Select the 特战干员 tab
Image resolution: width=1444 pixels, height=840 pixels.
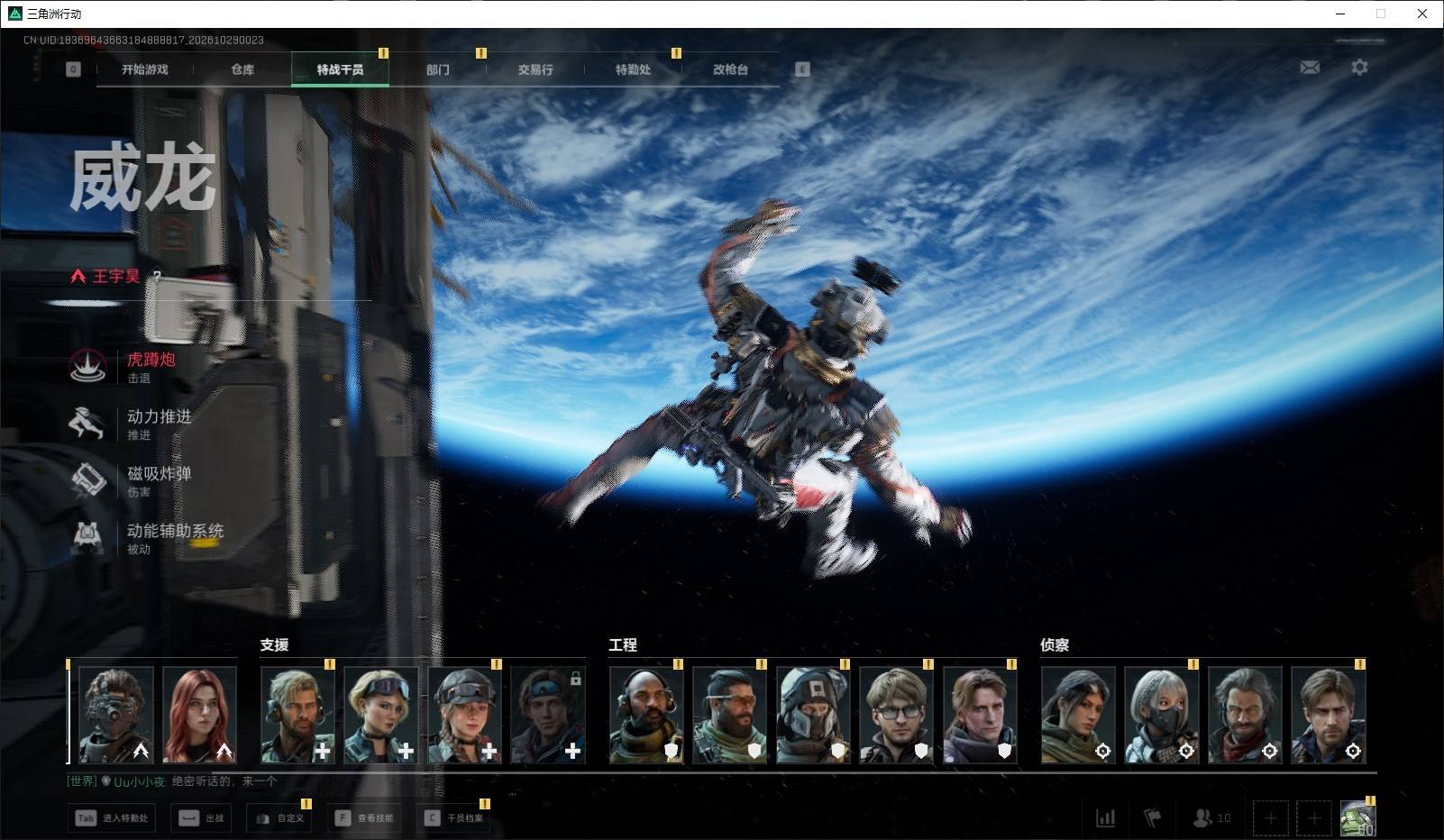[340, 69]
